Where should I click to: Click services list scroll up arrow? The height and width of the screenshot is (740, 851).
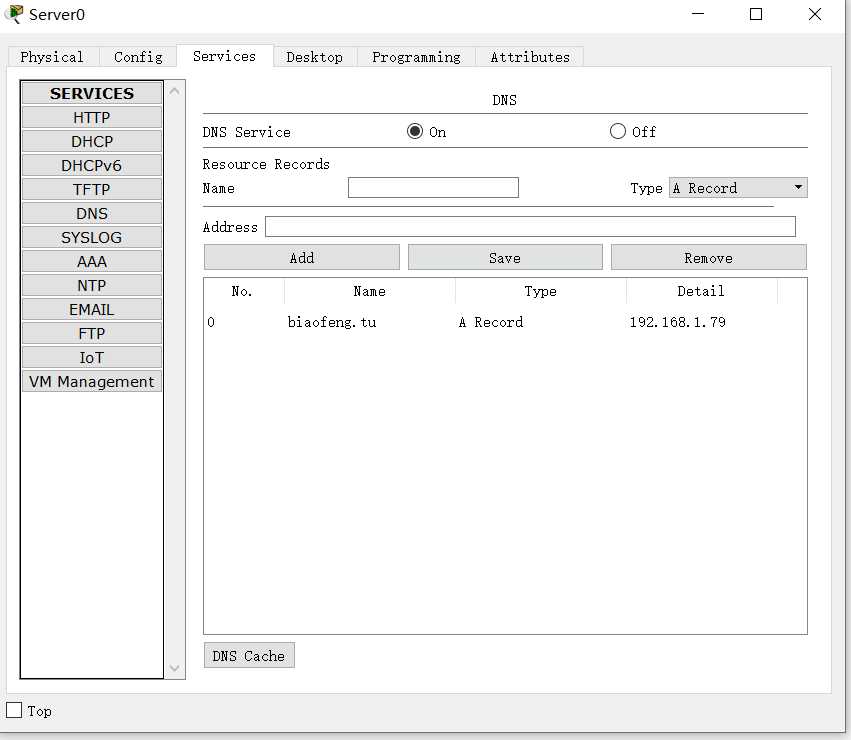pyautogui.click(x=174, y=91)
